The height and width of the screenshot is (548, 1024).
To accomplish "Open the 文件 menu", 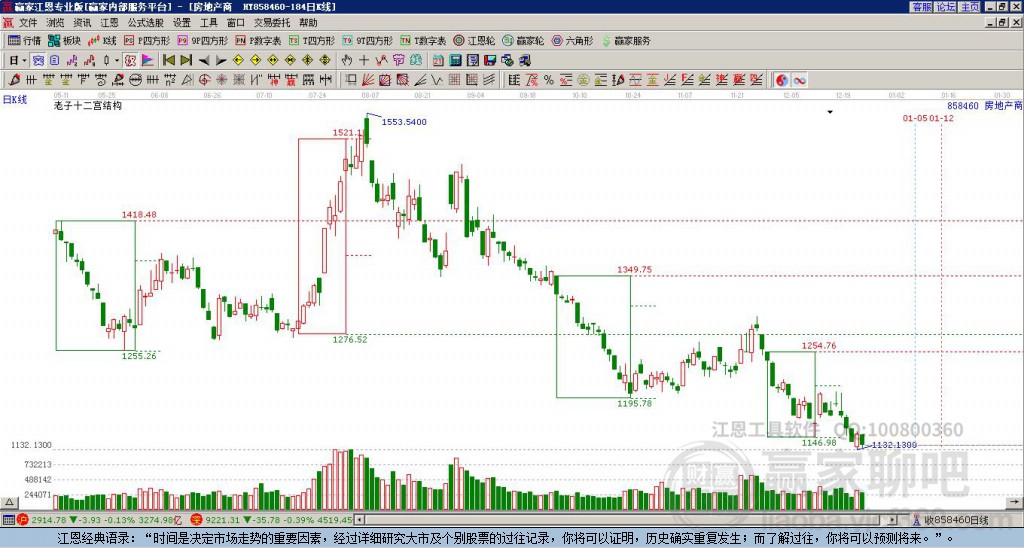I will pos(28,23).
